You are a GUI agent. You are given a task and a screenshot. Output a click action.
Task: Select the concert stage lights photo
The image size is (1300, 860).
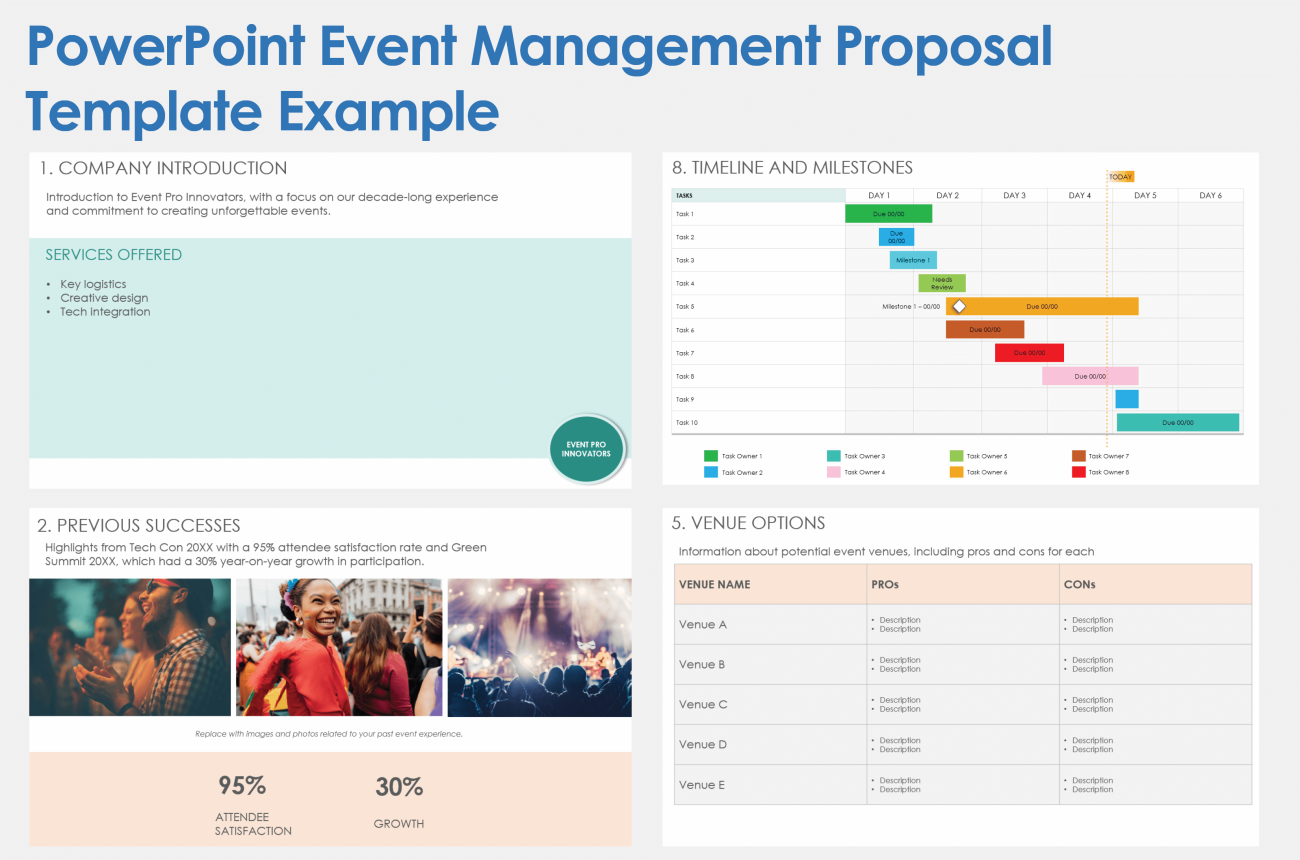tap(540, 646)
